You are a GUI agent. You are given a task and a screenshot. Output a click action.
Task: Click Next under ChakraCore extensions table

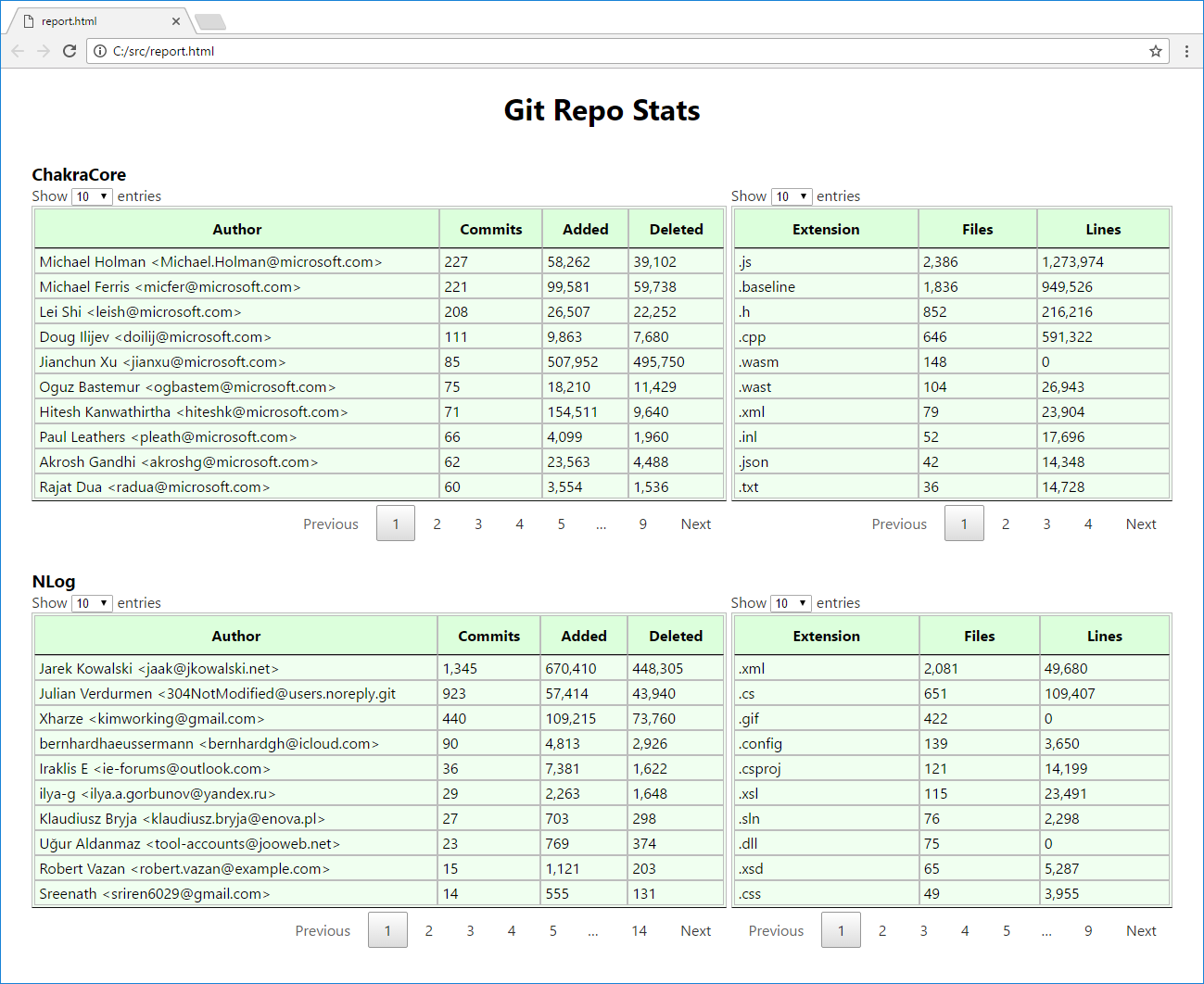[x=1141, y=524]
